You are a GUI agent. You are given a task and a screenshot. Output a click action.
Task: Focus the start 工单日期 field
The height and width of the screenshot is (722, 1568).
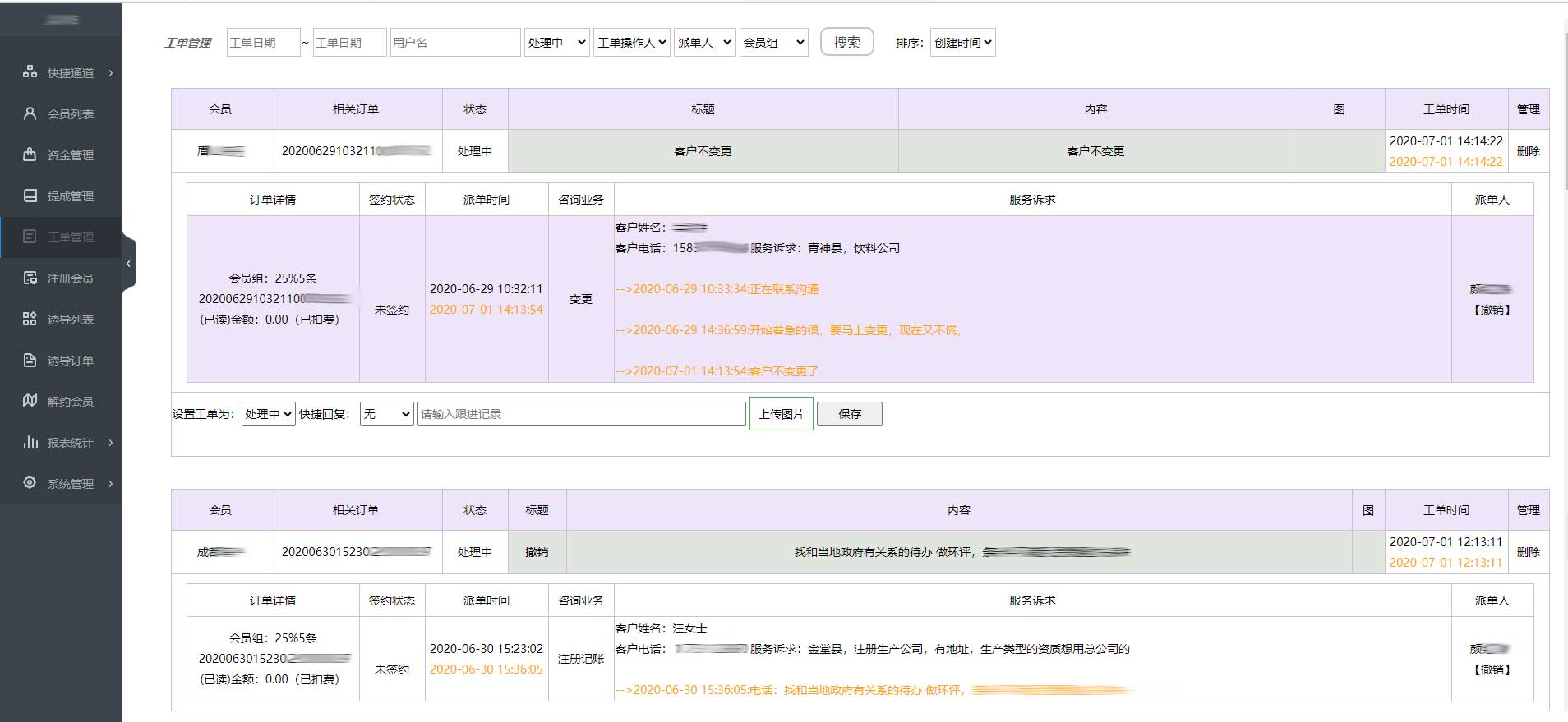(x=263, y=43)
